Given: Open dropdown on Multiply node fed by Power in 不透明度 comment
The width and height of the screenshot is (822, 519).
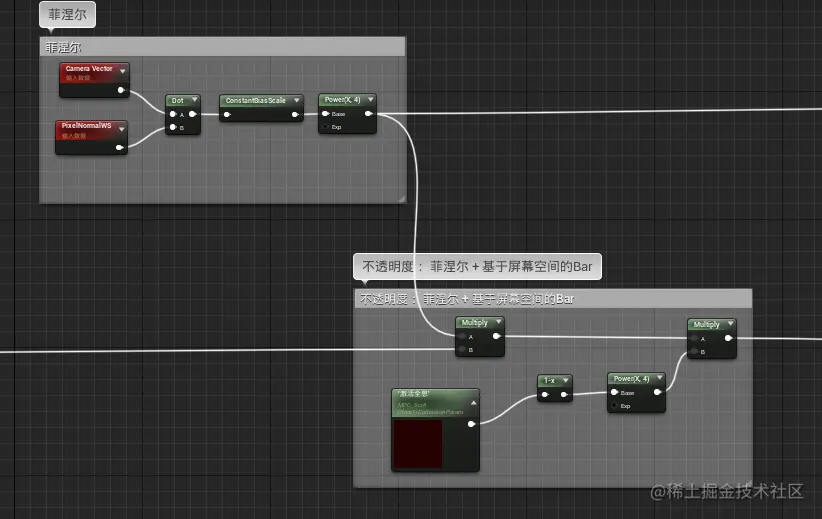Looking at the screenshot, I should click(730, 323).
